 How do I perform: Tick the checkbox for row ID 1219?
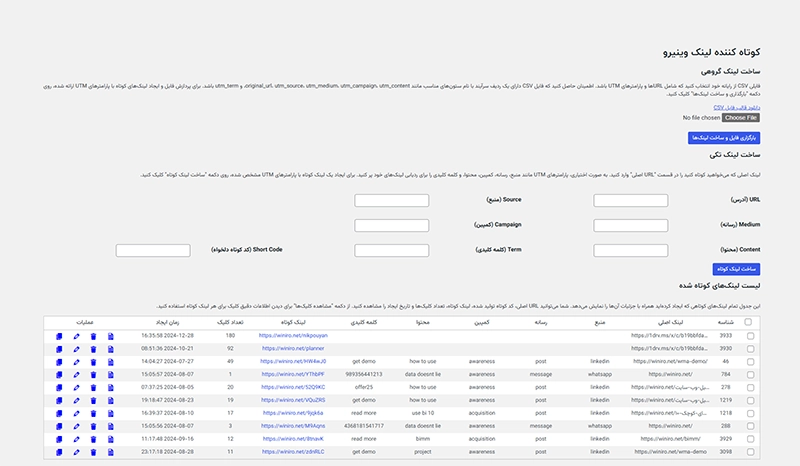(x=751, y=400)
